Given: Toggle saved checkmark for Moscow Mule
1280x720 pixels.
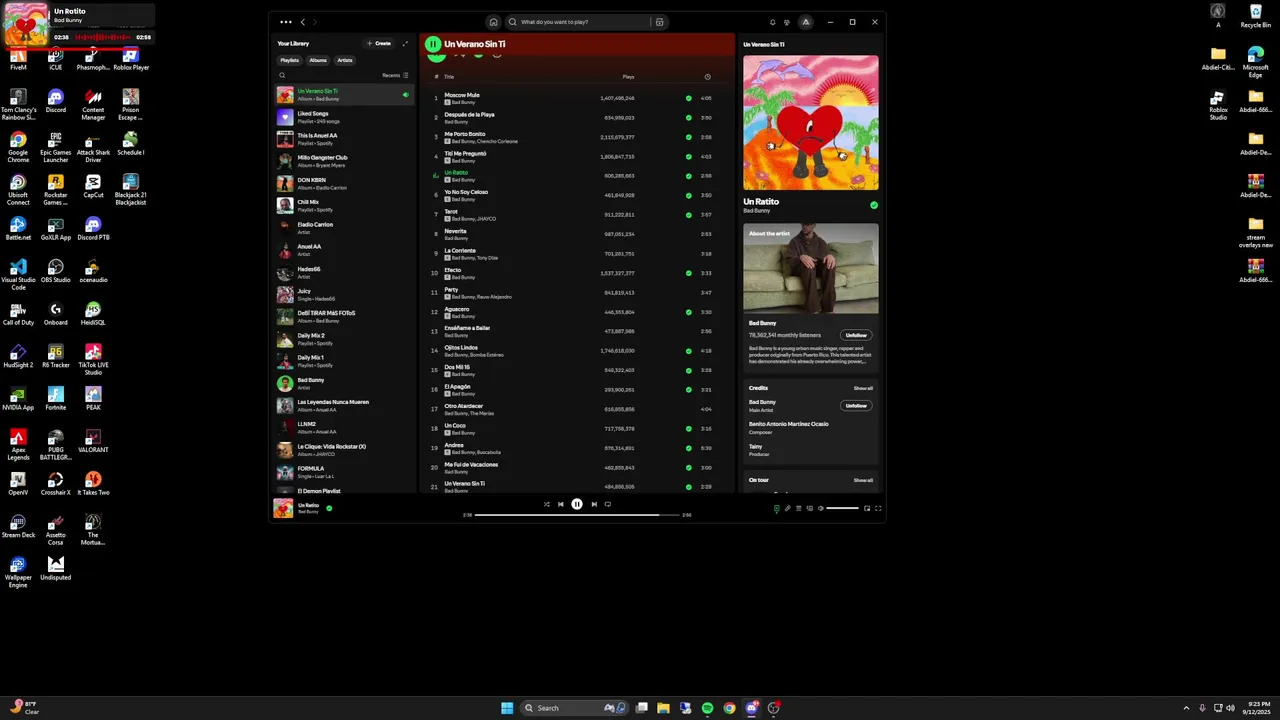Looking at the screenshot, I should coord(688,98).
